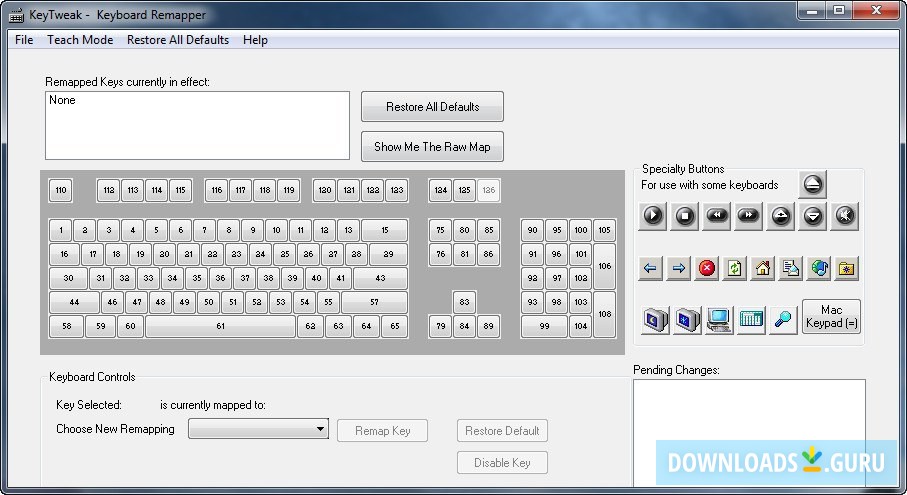Open the Teach Mode menu
This screenshot has height=495, width=907.
click(x=80, y=40)
